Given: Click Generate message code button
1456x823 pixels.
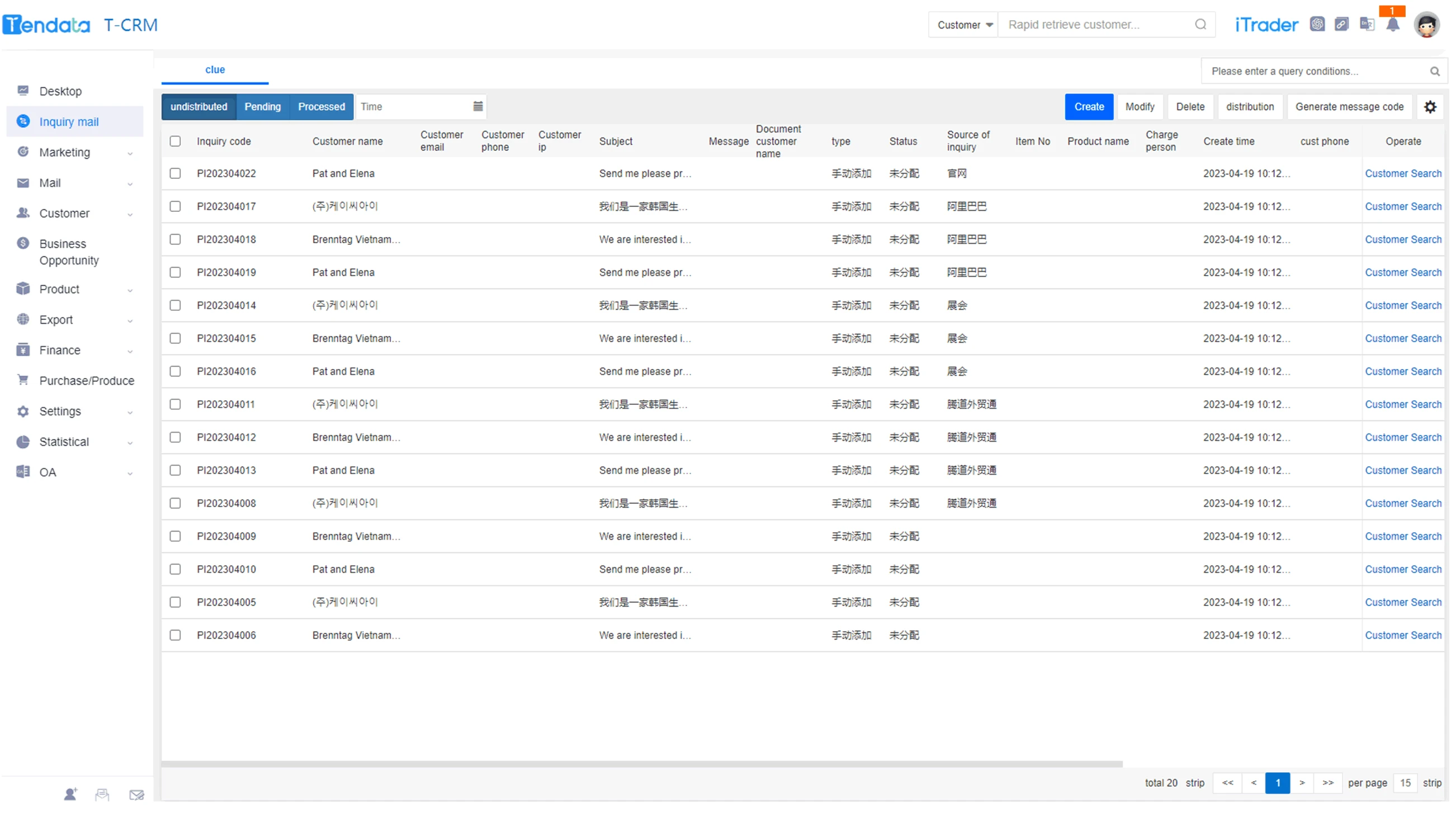Looking at the screenshot, I should tap(1349, 106).
